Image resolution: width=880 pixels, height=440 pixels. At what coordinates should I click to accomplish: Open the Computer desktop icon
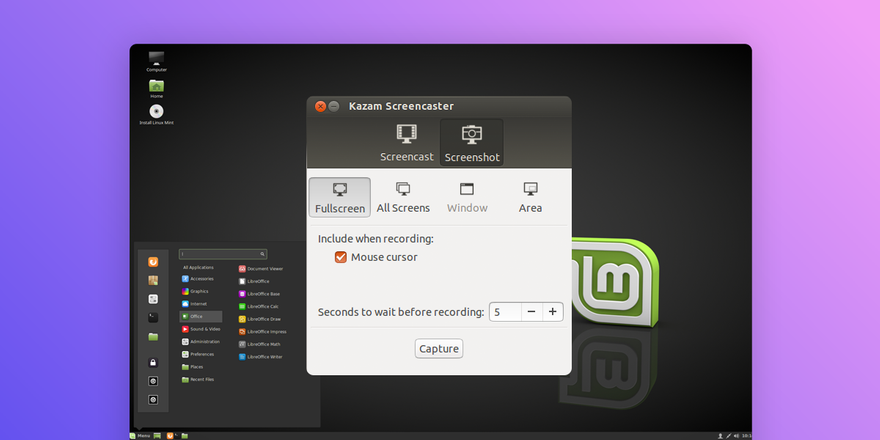(157, 61)
